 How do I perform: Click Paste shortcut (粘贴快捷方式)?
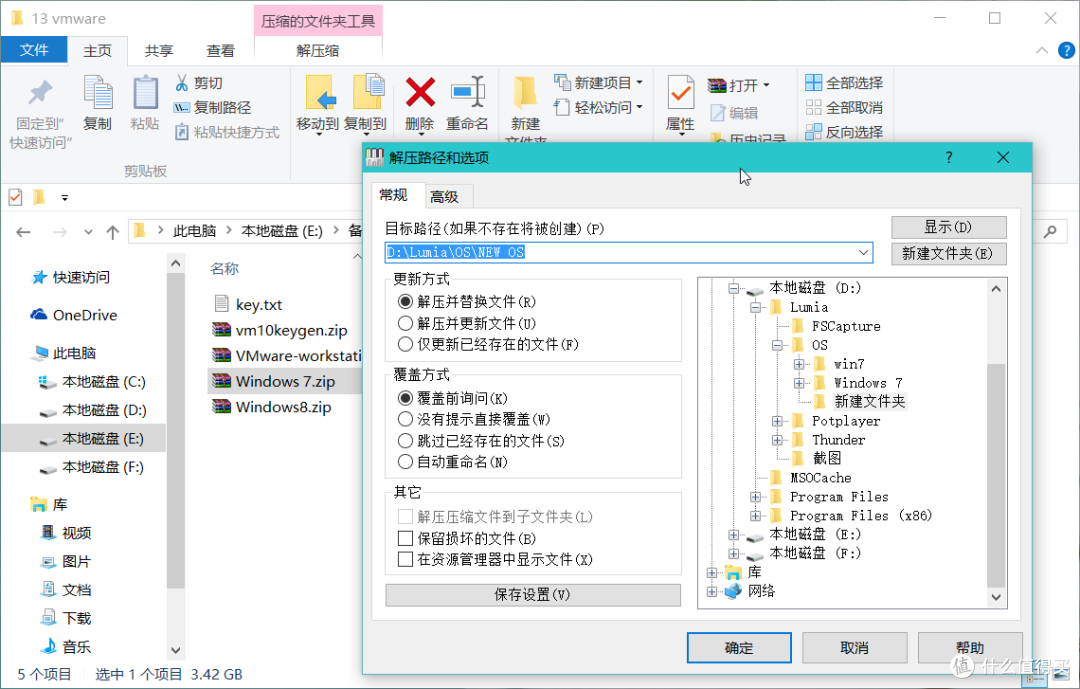(x=227, y=132)
